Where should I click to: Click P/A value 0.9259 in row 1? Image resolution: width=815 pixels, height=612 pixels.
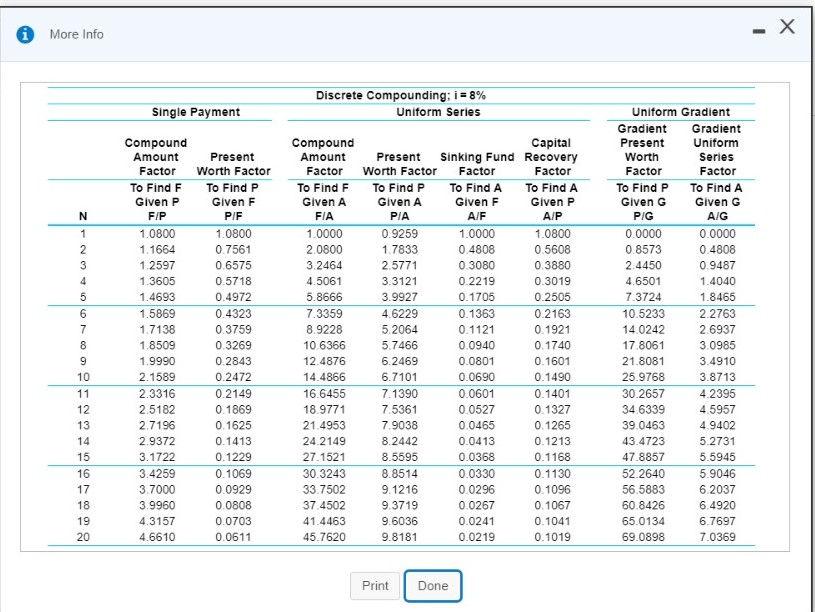pyautogui.click(x=399, y=234)
